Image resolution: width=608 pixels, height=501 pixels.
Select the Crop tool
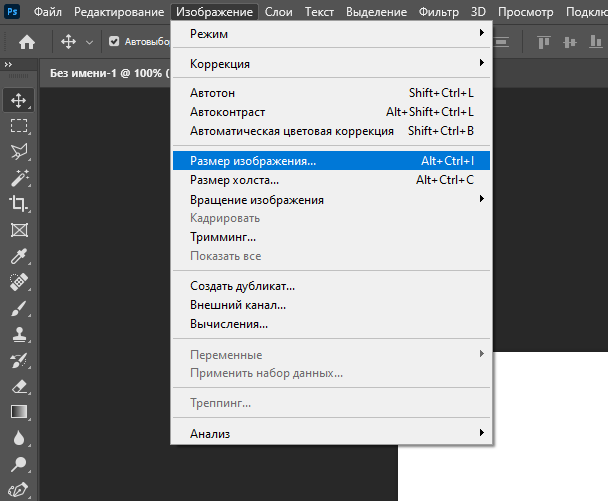click(19, 204)
